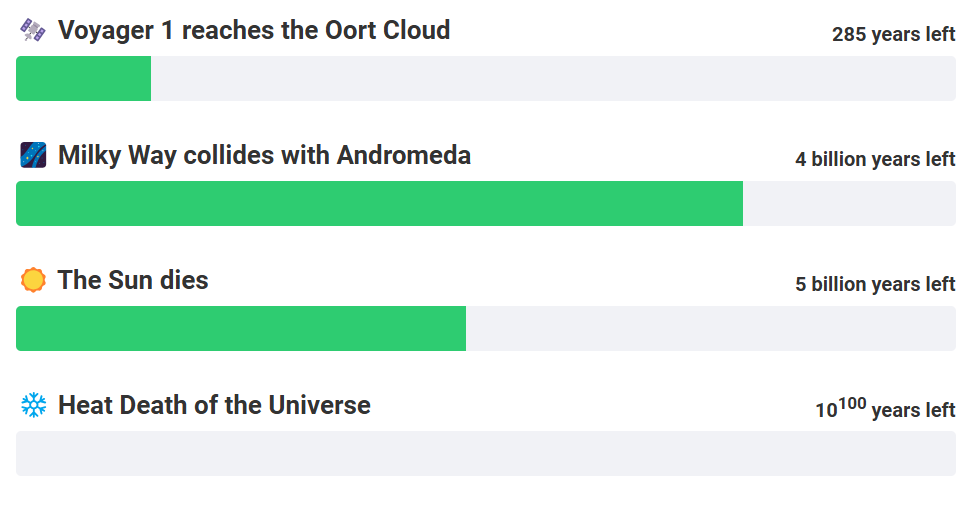This screenshot has width=978, height=509.
Task: Click the empty Heat Death progress bar
Action: pos(486,453)
